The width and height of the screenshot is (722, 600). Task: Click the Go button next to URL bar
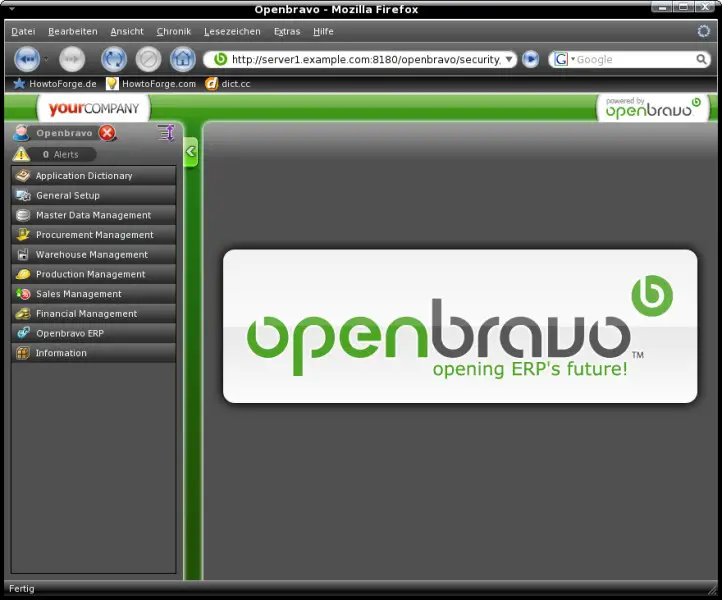tap(530, 59)
